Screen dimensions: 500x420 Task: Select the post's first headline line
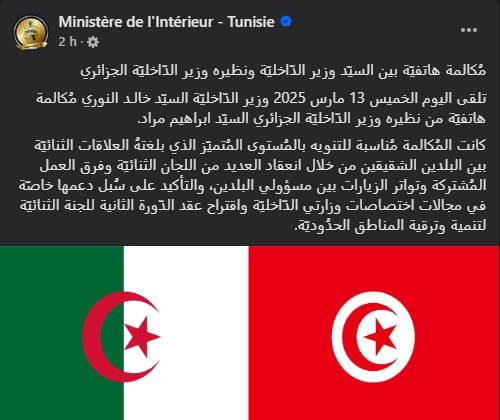pyautogui.click(x=283, y=71)
